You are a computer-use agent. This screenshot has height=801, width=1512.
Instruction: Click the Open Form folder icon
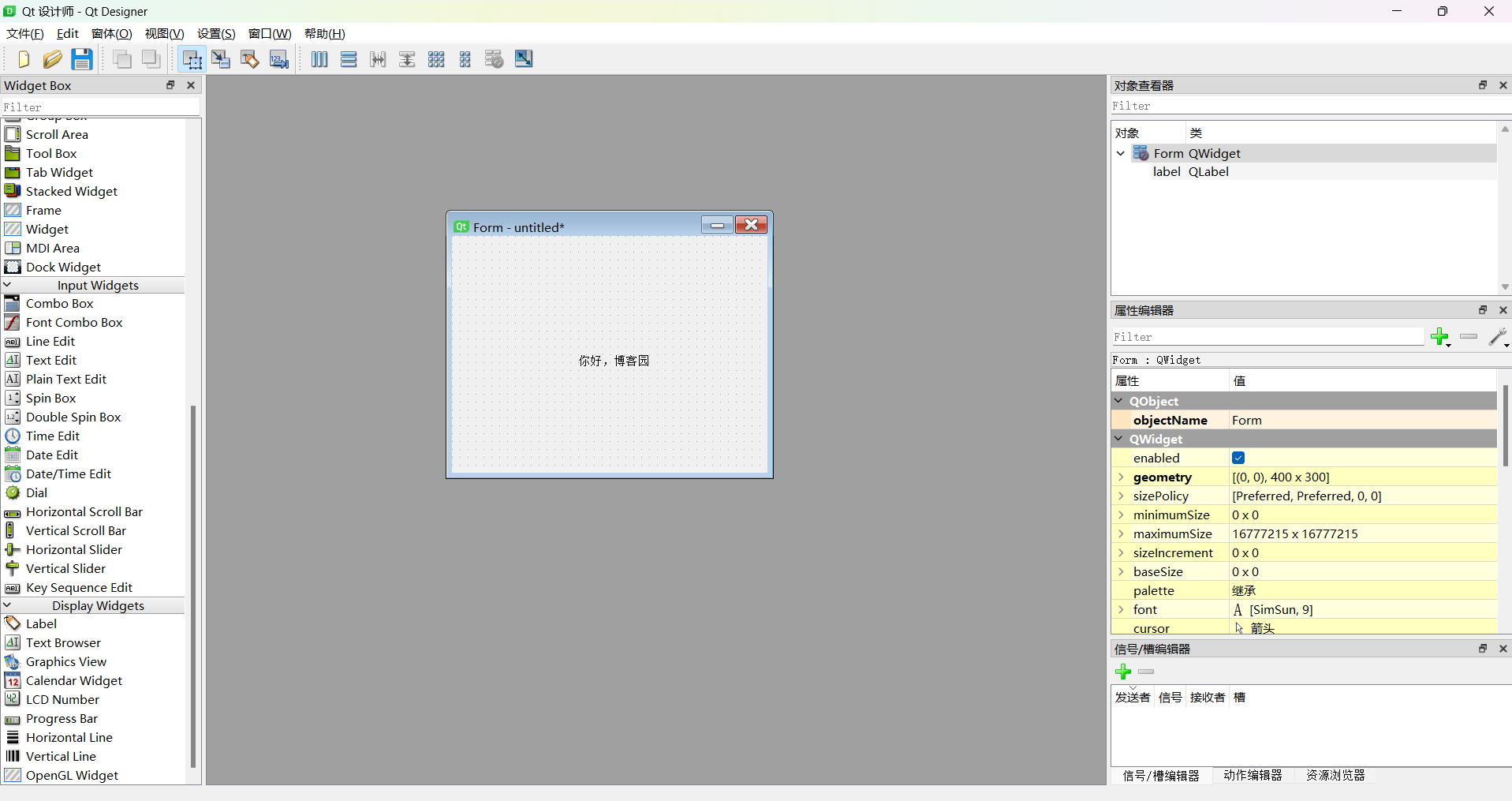tap(52, 59)
